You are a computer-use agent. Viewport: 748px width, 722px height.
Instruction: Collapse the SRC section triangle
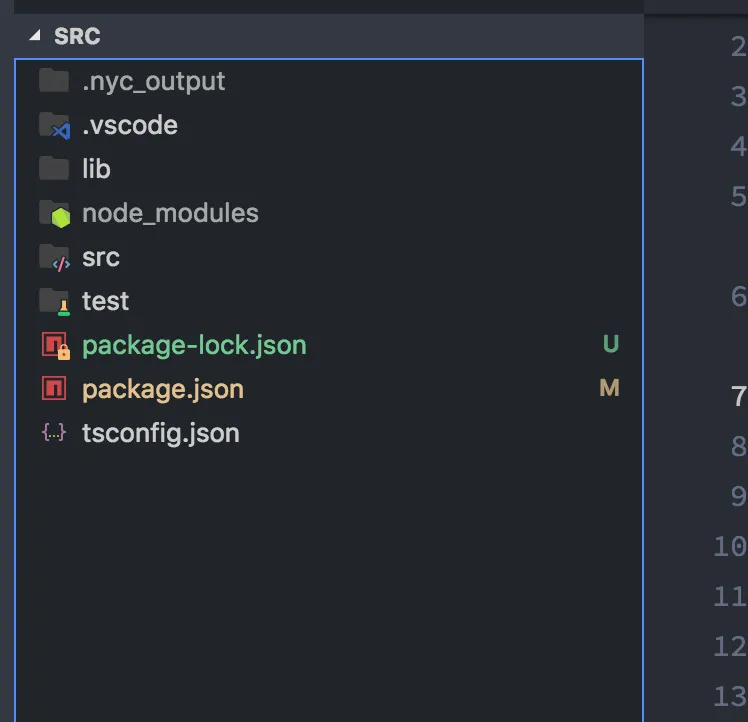pos(36,36)
